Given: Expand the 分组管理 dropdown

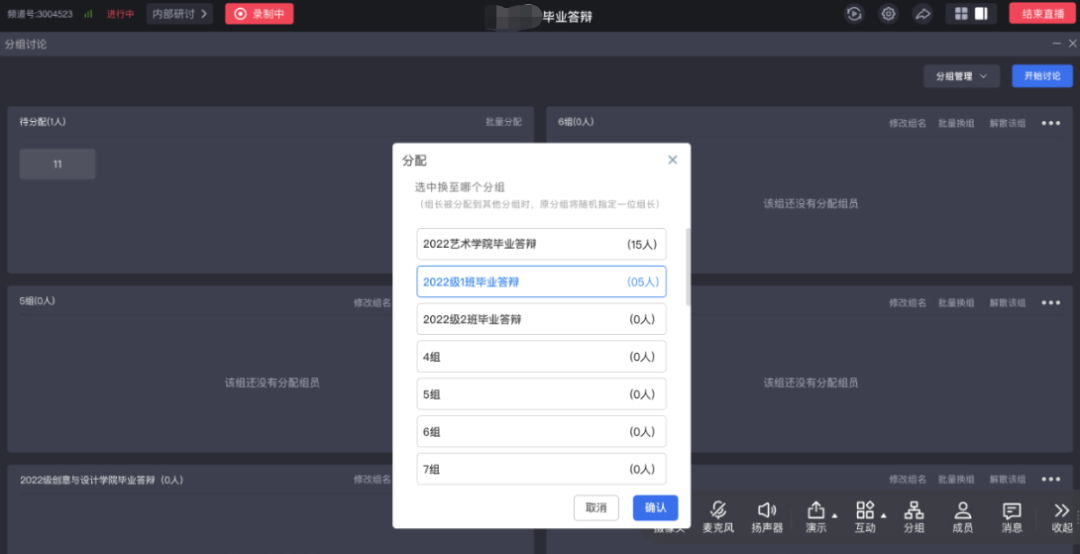Looking at the screenshot, I should (x=961, y=76).
